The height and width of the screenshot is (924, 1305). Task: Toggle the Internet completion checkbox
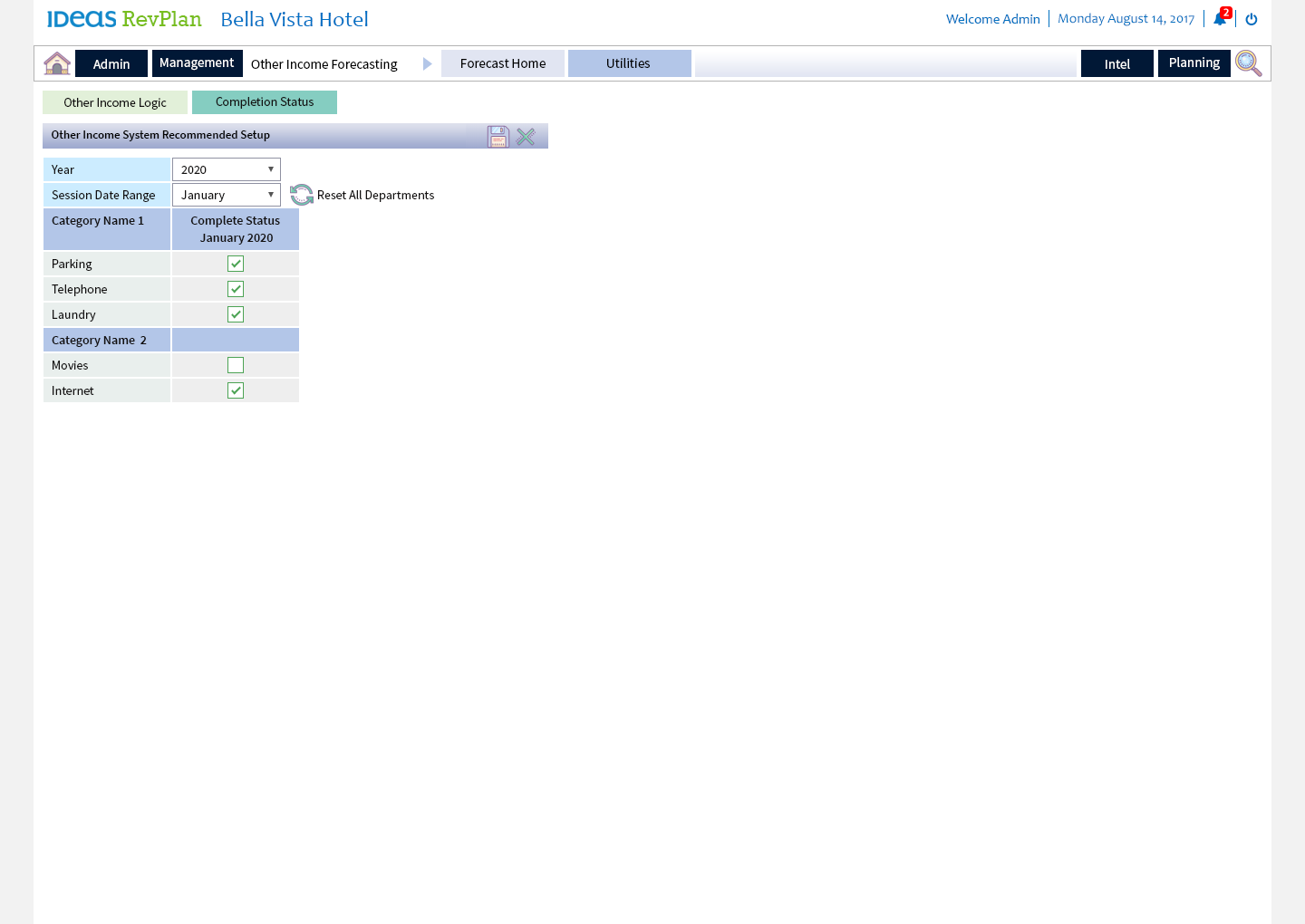236,390
